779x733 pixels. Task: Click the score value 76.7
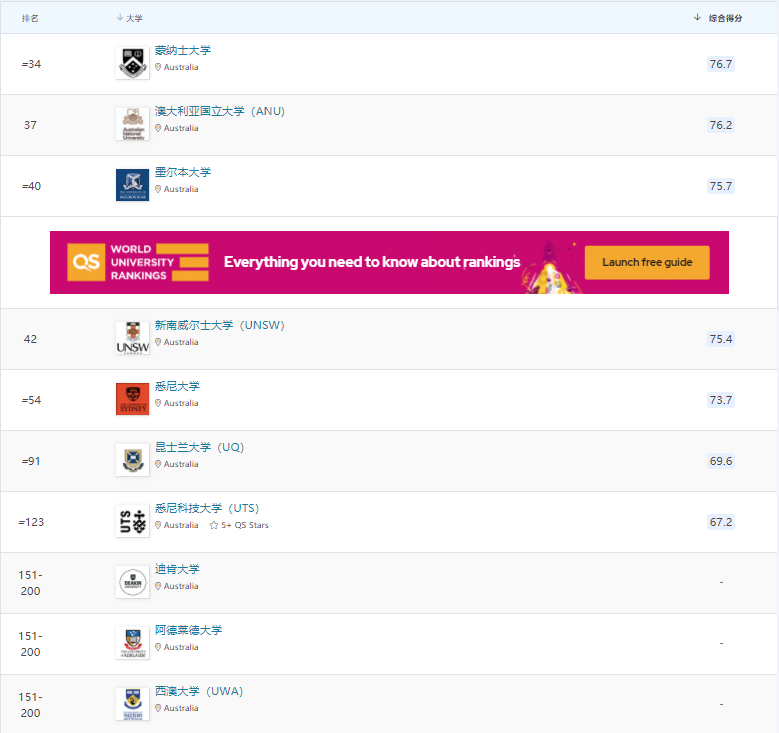click(x=720, y=64)
